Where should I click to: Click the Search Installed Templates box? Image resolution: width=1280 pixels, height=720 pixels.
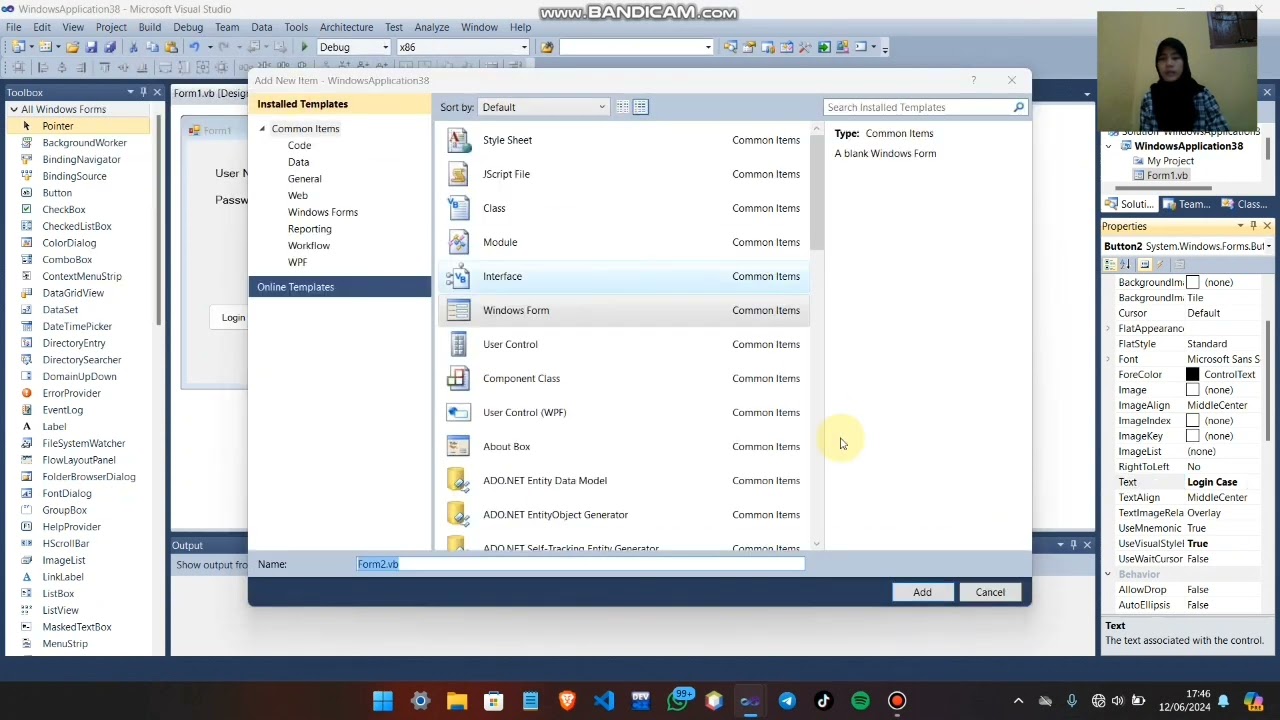pyautogui.click(x=917, y=107)
